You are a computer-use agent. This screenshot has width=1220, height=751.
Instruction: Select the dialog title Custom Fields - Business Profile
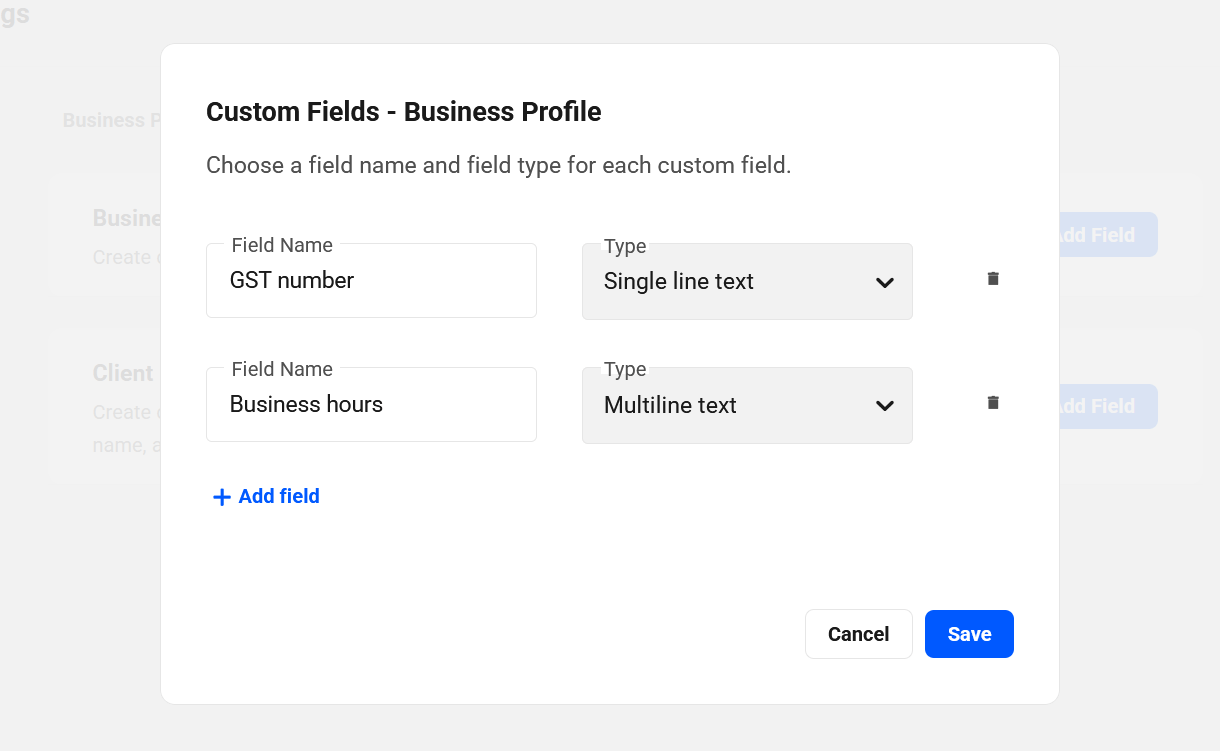point(403,112)
